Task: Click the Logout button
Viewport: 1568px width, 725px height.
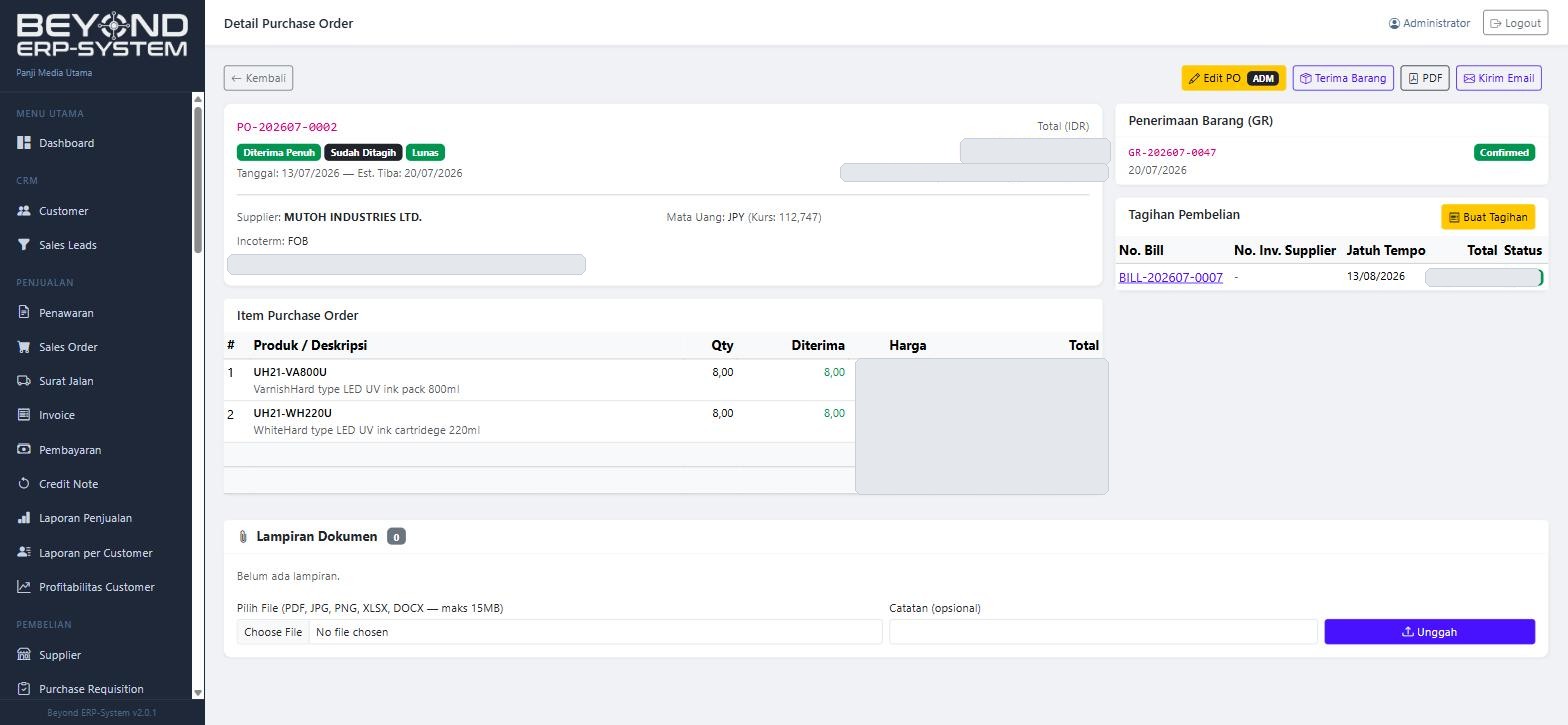Action: click(1515, 23)
